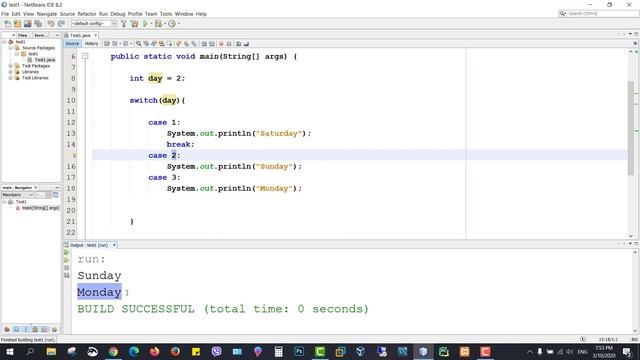Close the Output test1 (run) tab
The image size is (640, 360).
[x=114, y=245]
